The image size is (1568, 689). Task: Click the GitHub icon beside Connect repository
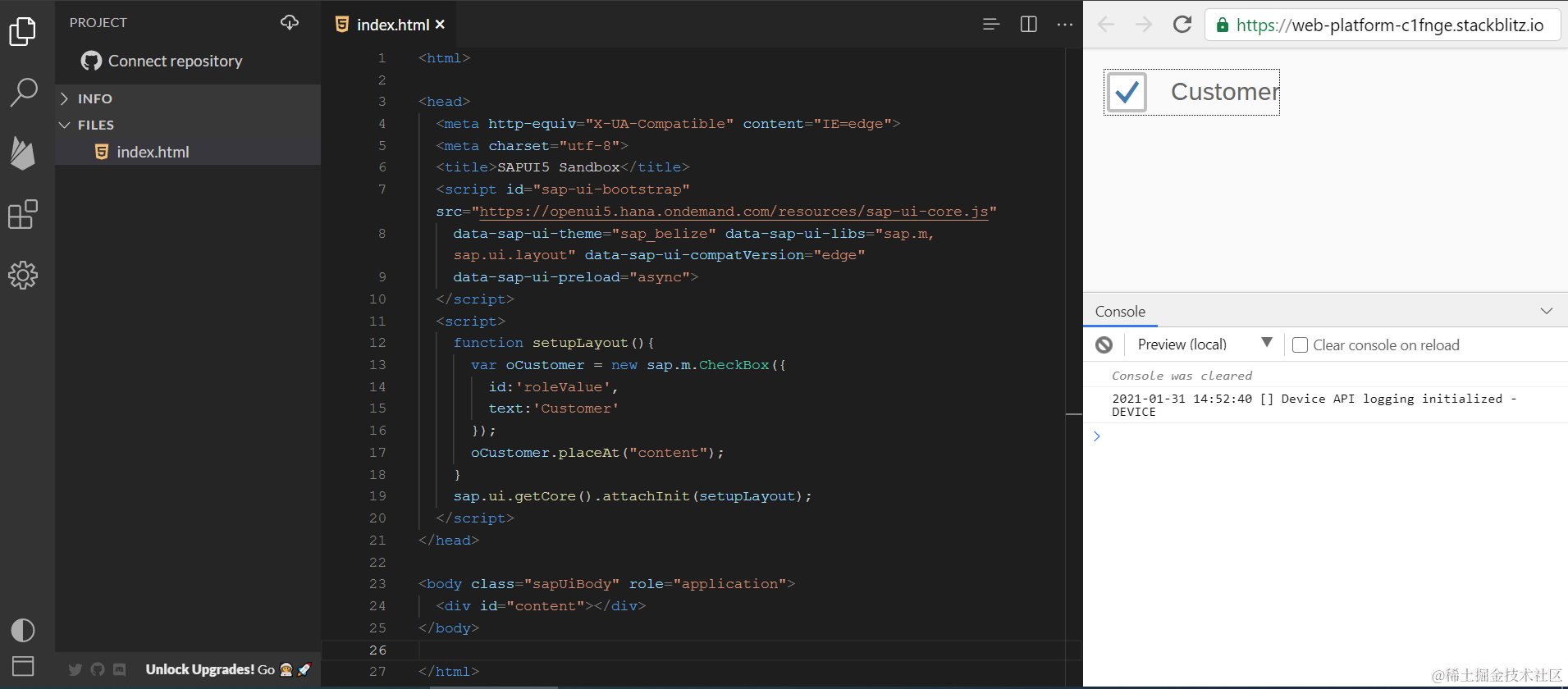click(x=91, y=61)
